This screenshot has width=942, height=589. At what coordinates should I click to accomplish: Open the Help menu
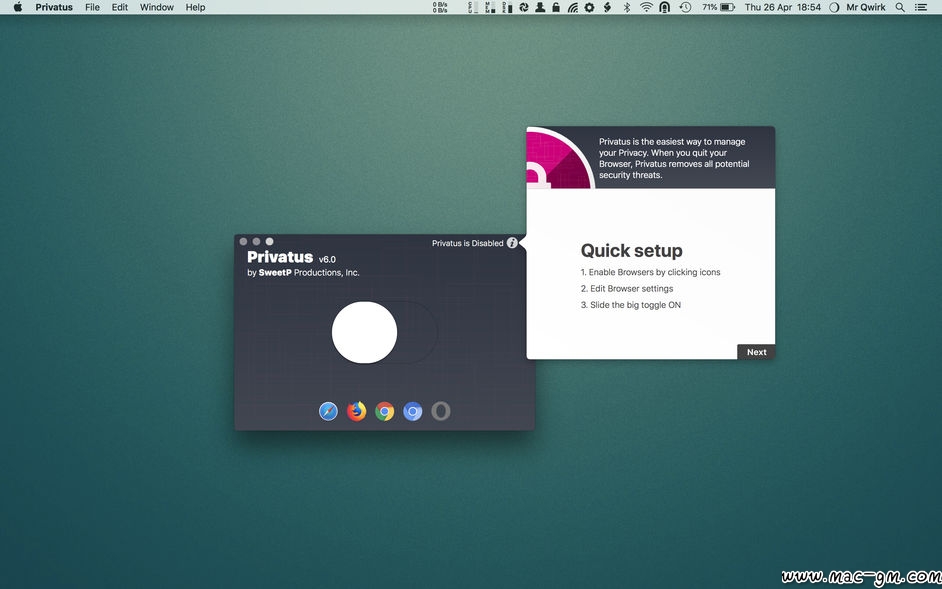click(x=195, y=7)
